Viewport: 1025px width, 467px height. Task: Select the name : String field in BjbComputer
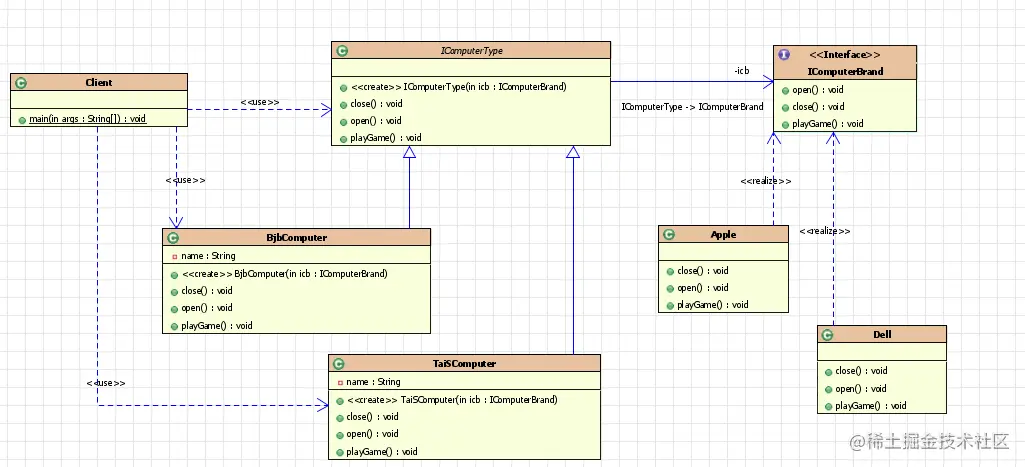coord(209,256)
